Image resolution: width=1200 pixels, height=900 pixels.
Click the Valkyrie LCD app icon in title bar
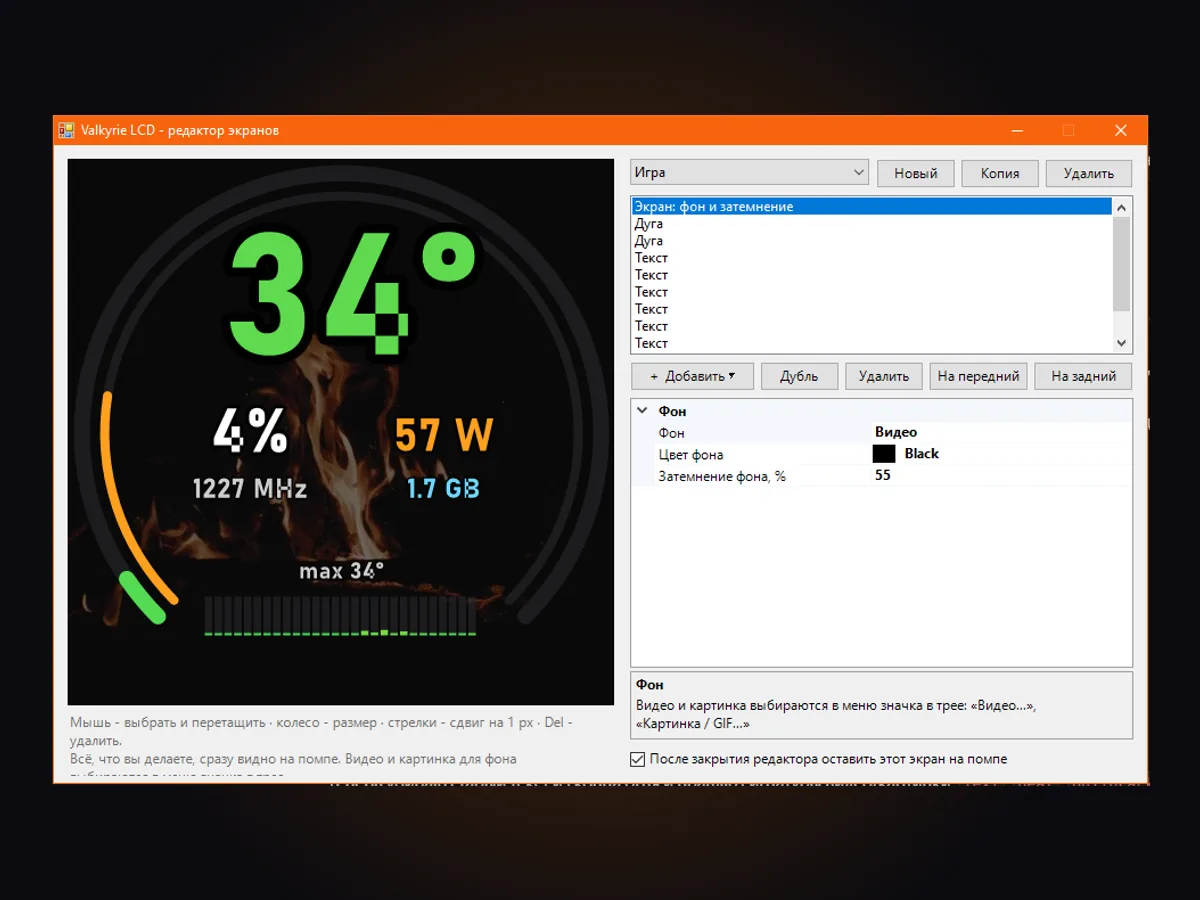[x=66, y=130]
